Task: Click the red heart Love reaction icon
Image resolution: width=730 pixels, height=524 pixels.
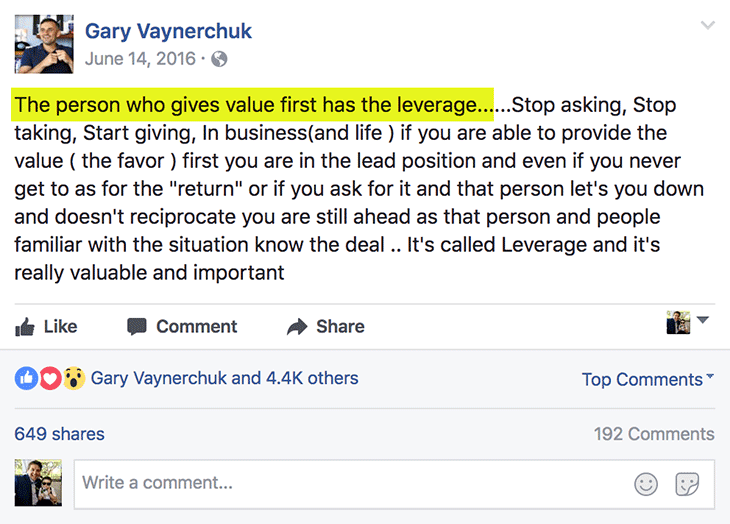Action: tap(50, 379)
